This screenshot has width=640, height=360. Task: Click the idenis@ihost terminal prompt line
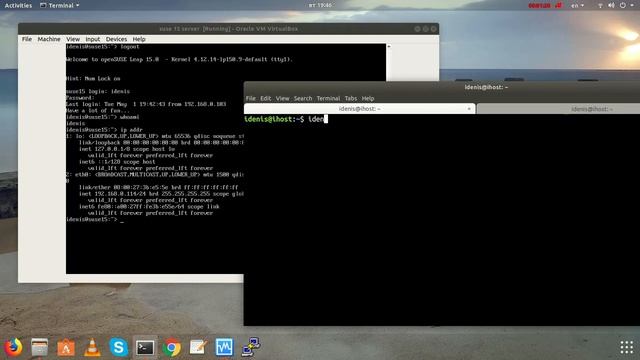(x=286, y=119)
